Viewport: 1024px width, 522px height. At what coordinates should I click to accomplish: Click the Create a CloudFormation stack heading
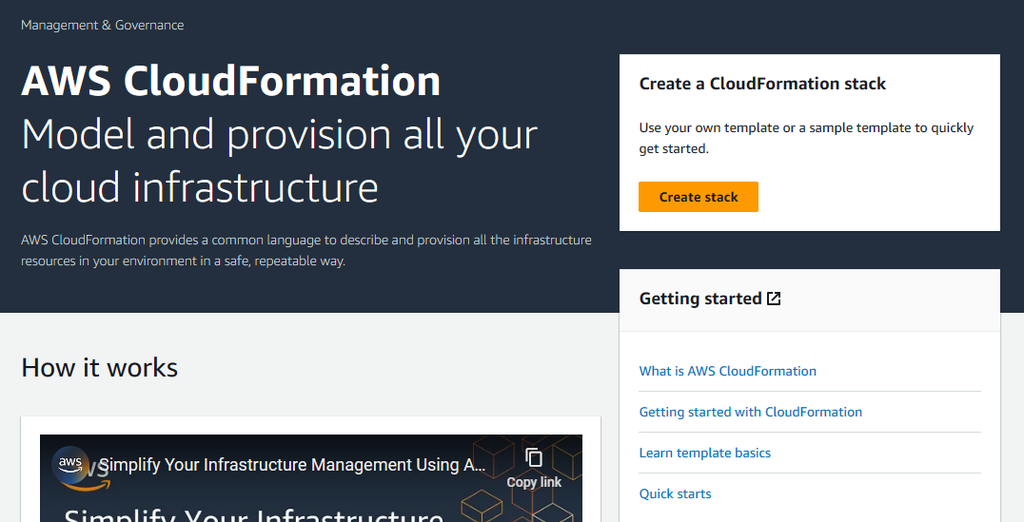762,84
